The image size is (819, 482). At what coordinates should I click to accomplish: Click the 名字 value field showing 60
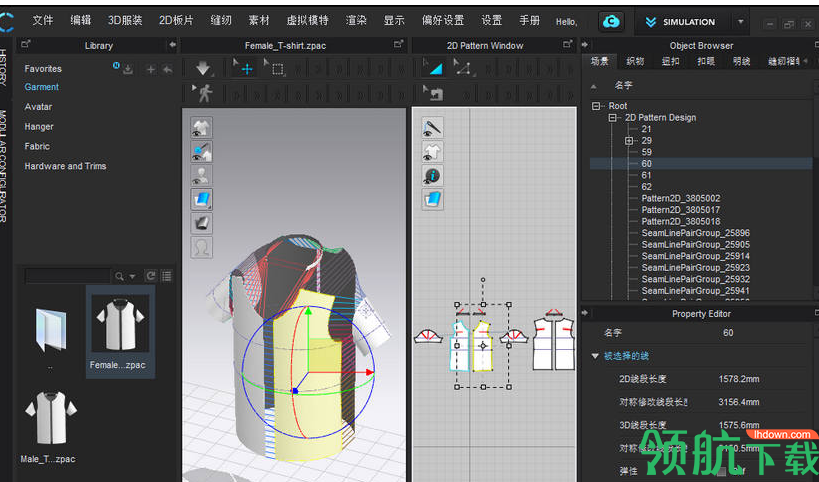click(x=728, y=333)
